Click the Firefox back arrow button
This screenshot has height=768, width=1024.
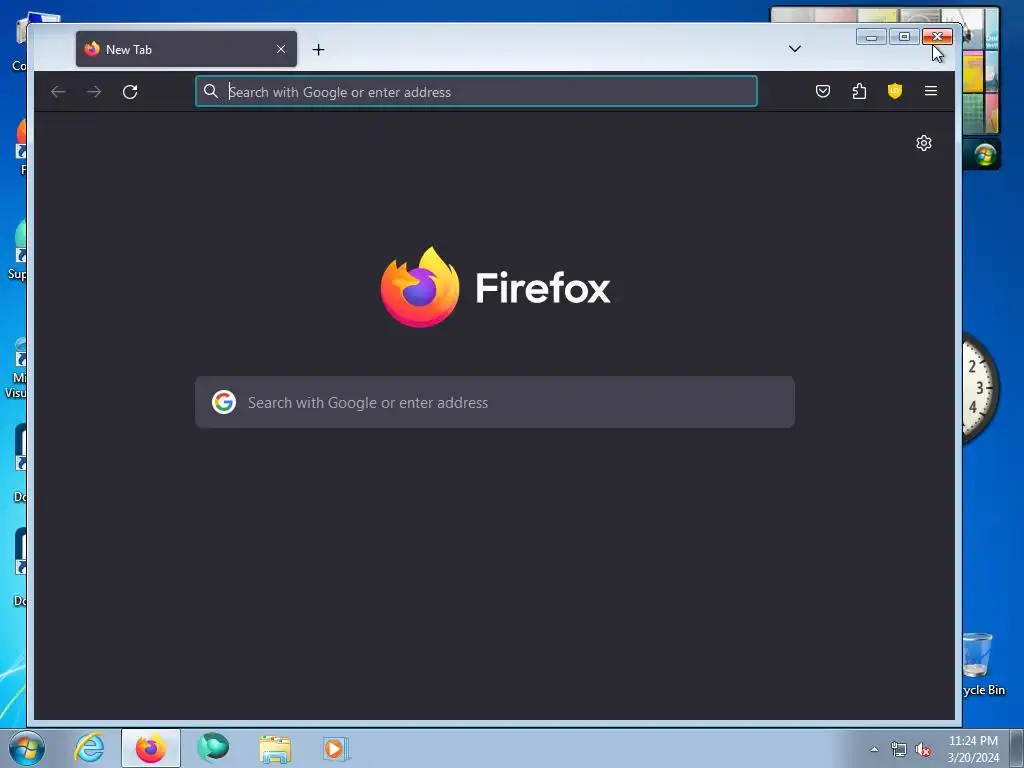click(x=58, y=92)
